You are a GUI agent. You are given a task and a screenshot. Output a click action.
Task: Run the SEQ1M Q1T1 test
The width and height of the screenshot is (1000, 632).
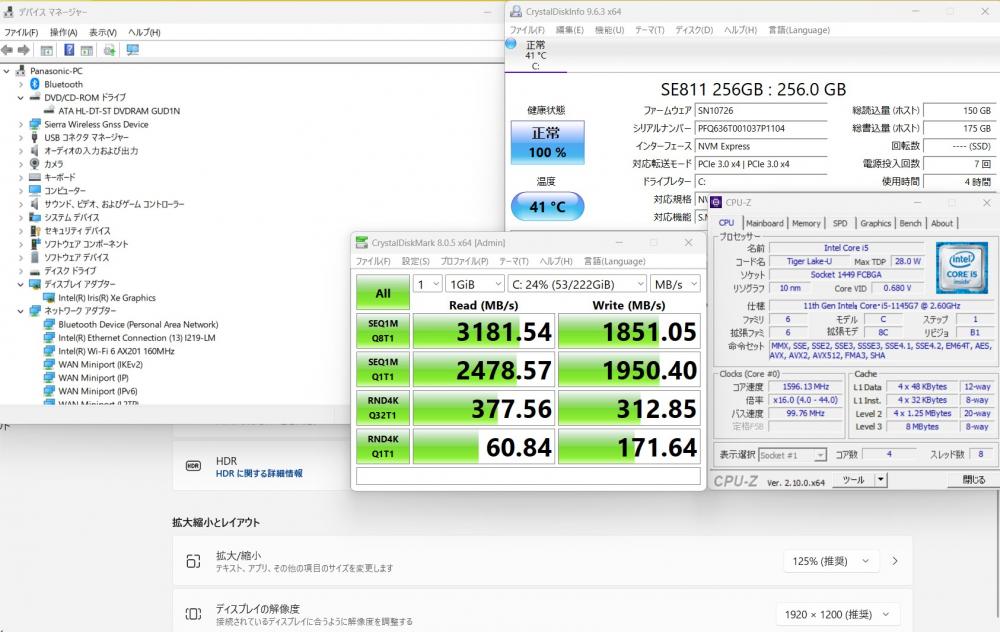click(x=383, y=369)
